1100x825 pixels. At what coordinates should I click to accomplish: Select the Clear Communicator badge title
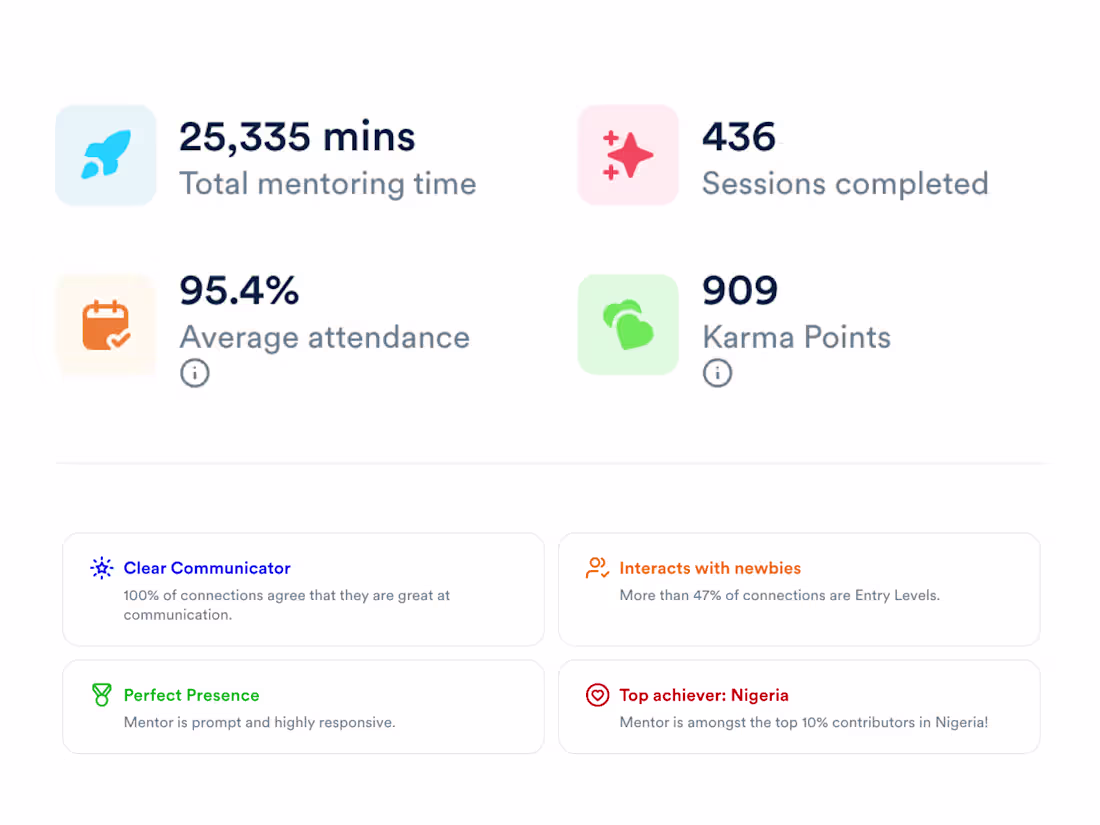(x=207, y=568)
